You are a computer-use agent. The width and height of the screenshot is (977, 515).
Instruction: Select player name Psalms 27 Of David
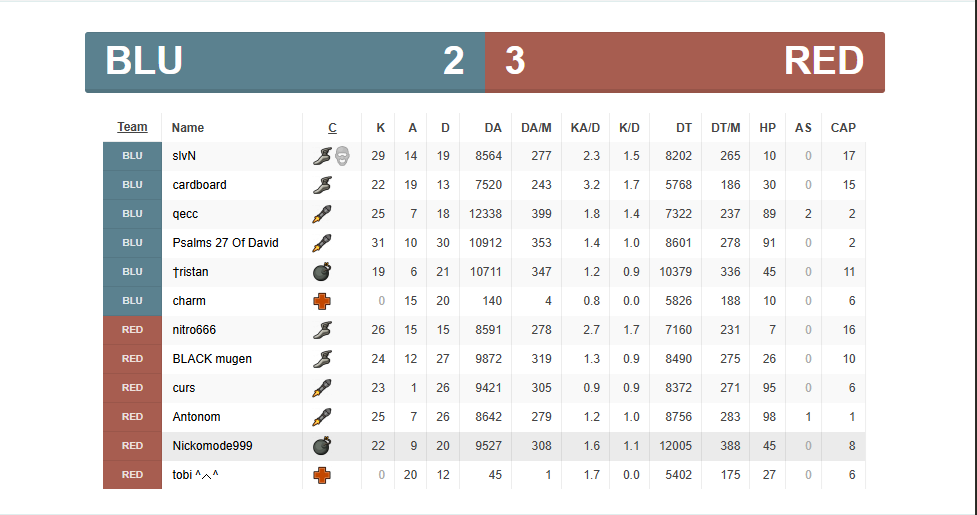(225, 243)
